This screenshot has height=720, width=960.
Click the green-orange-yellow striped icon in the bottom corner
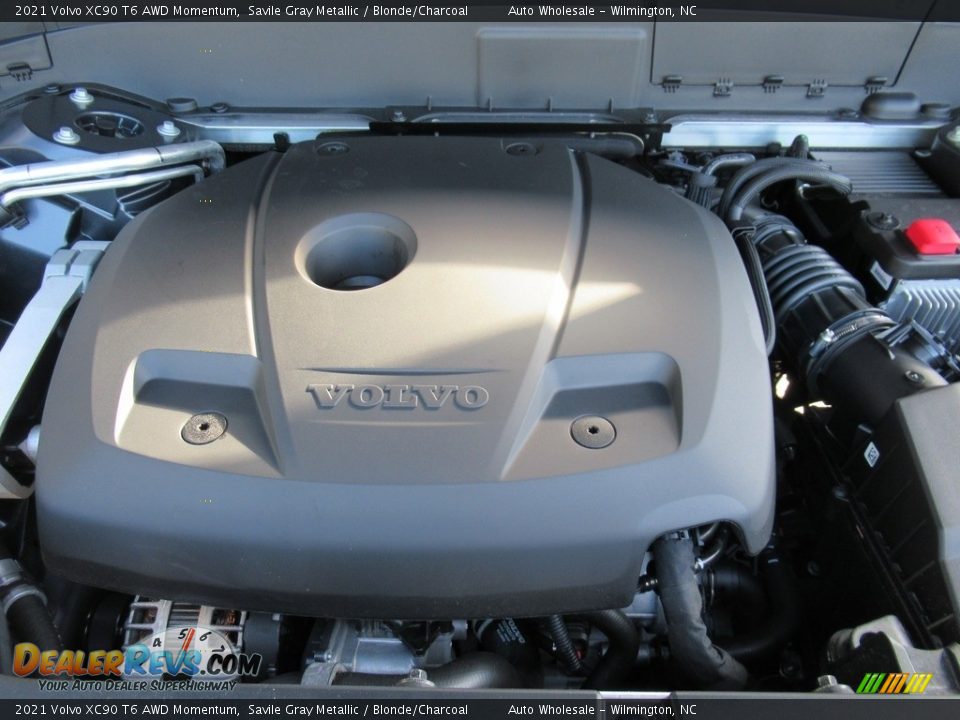[894, 683]
